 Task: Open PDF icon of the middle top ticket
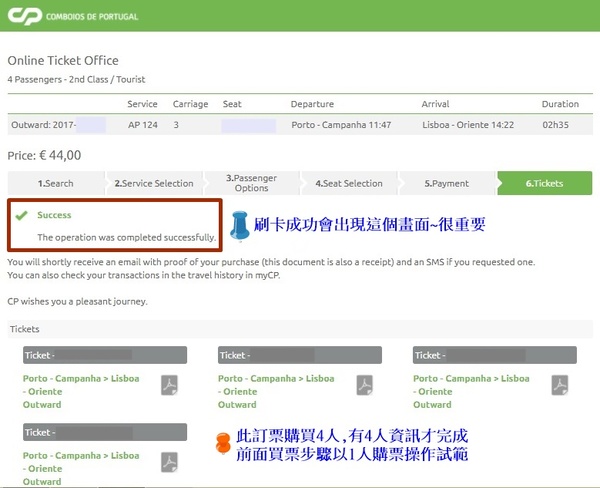[365, 385]
